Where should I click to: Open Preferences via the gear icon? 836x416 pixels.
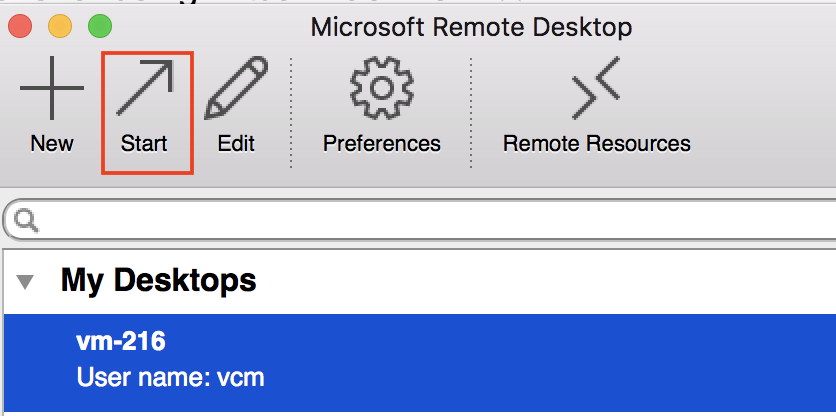[382, 87]
